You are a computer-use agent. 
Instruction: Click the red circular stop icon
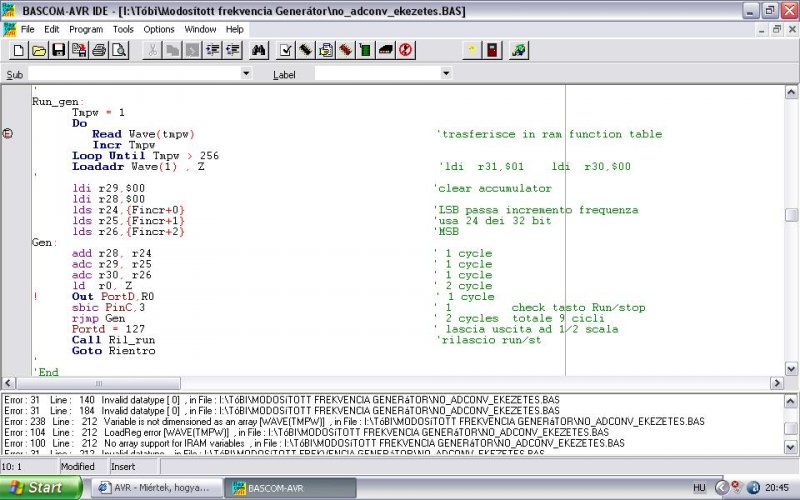[x=406, y=50]
